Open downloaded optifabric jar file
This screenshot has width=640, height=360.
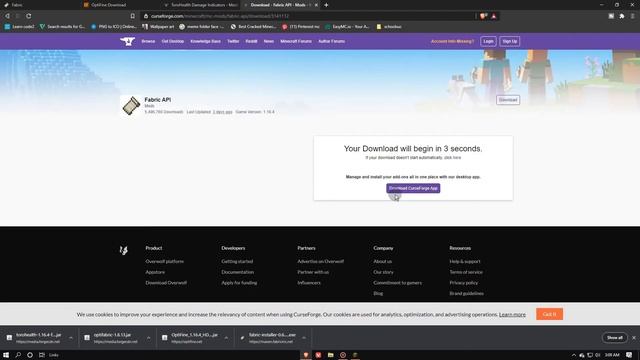(112, 338)
